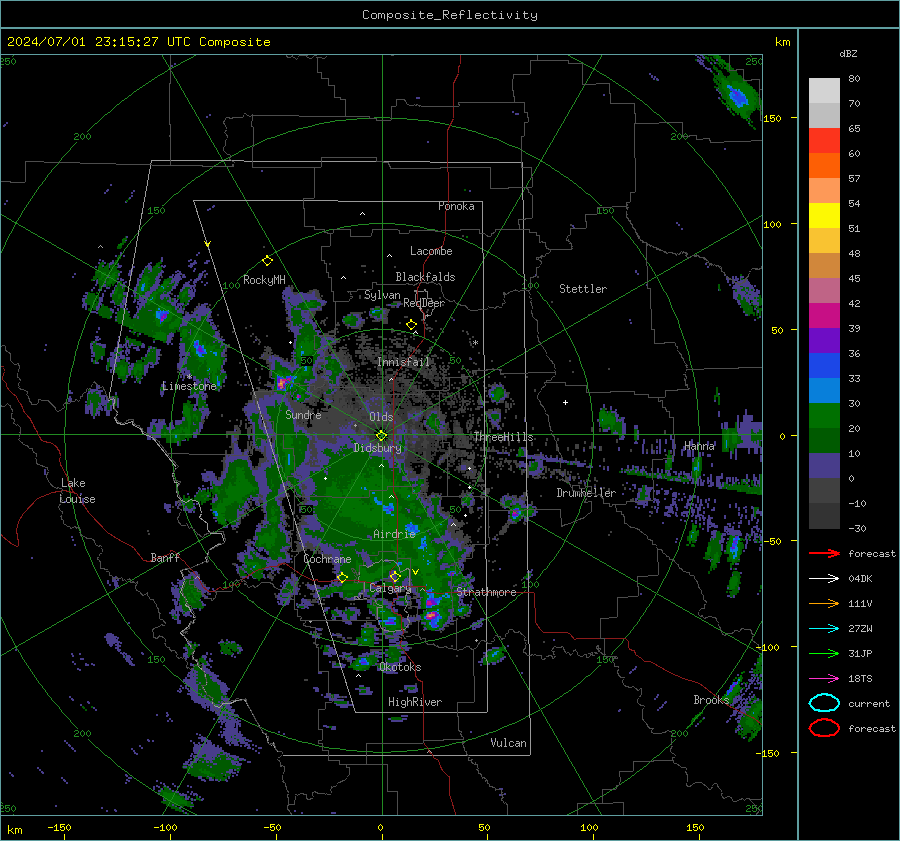This screenshot has width=900, height=841.
Task: Click the Drumheller city label
Action: tap(586, 493)
